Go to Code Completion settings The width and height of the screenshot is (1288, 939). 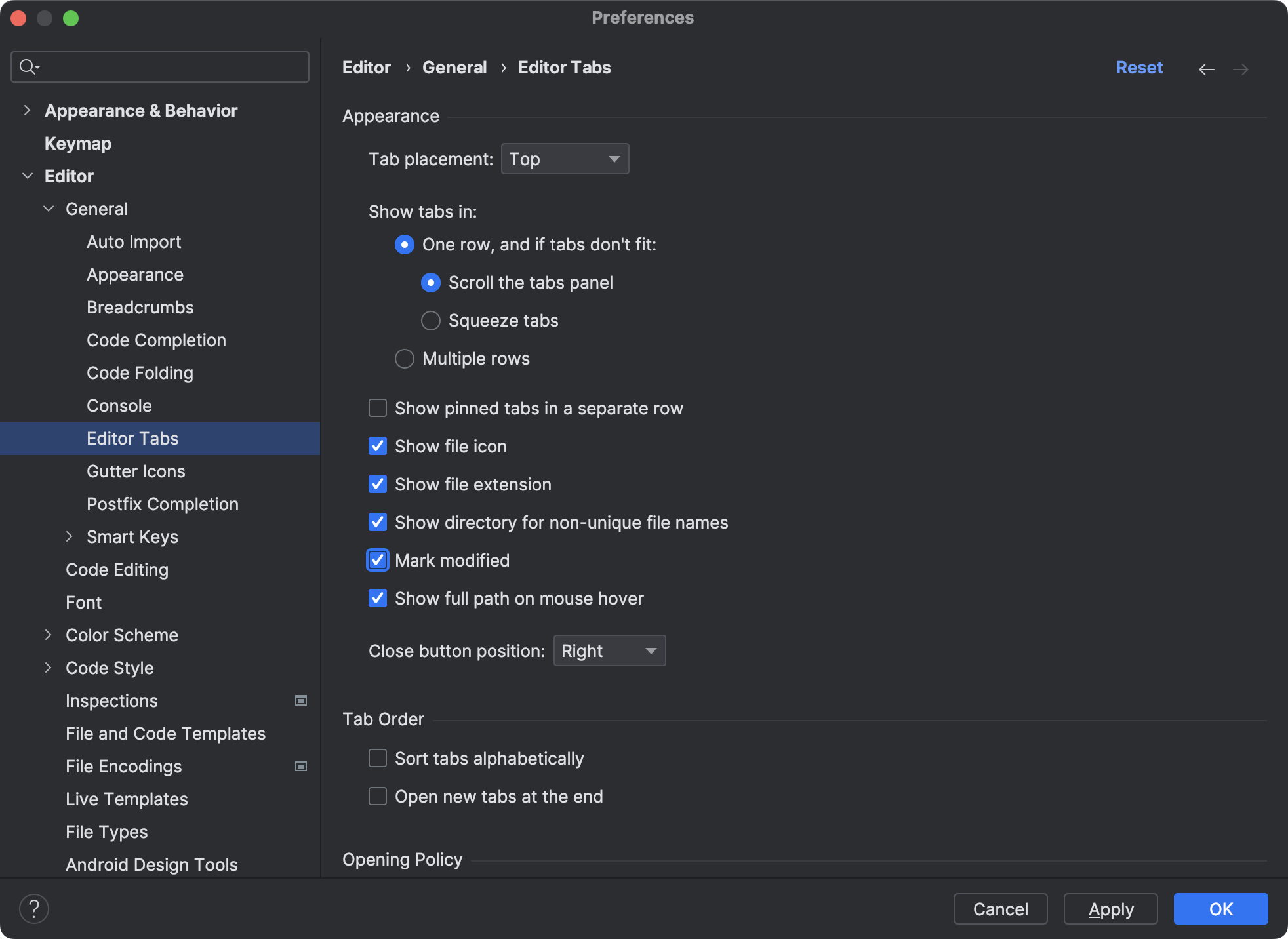(156, 340)
